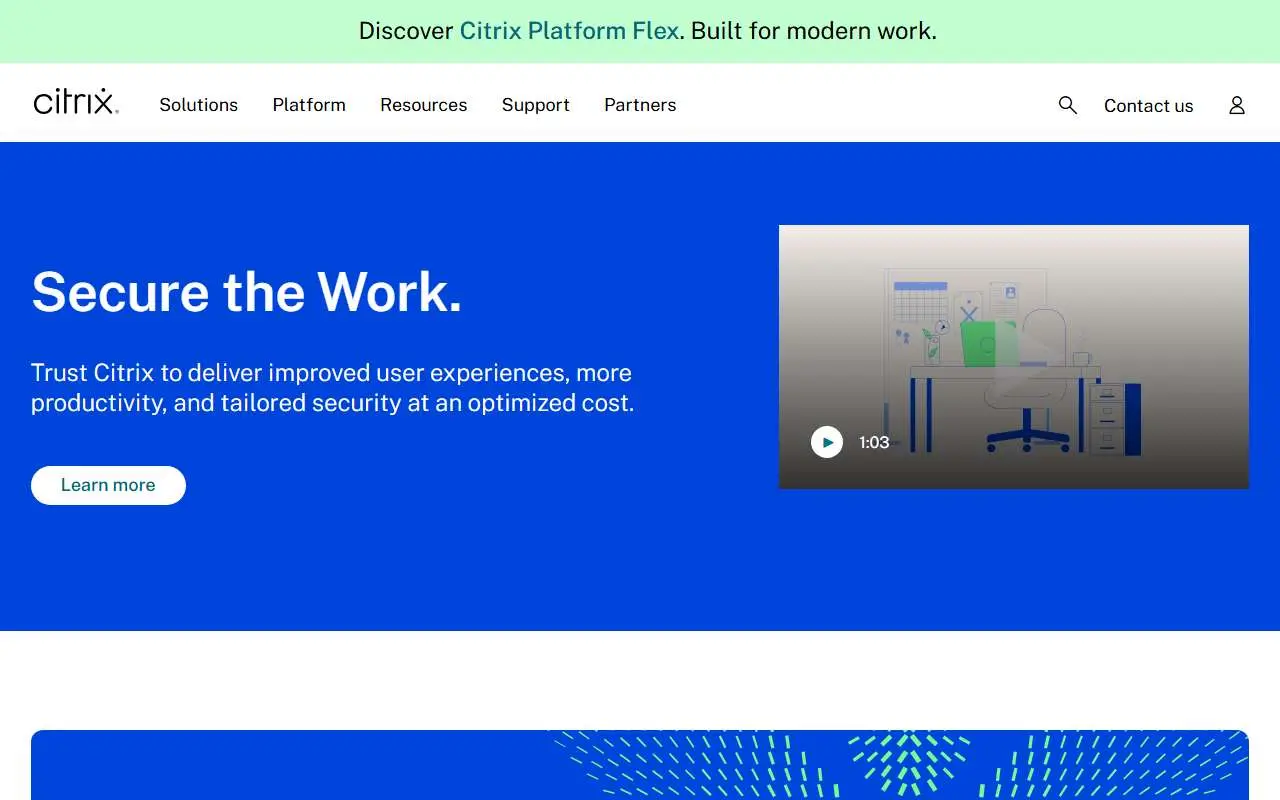Image resolution: width=1280 pixels, height=800 pixels.
Task: Go to Contact us
Action: click(1149, 106)
